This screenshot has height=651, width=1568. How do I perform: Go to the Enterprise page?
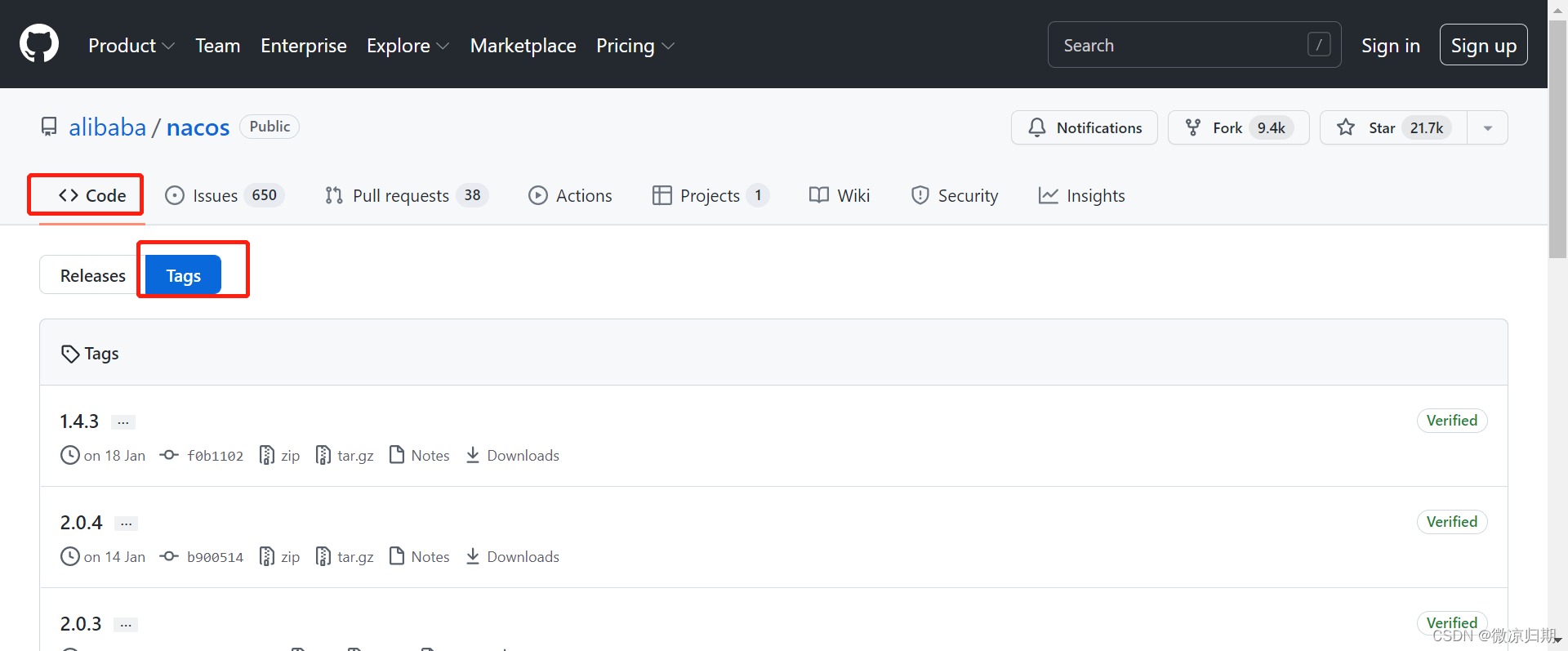[304, 46]
